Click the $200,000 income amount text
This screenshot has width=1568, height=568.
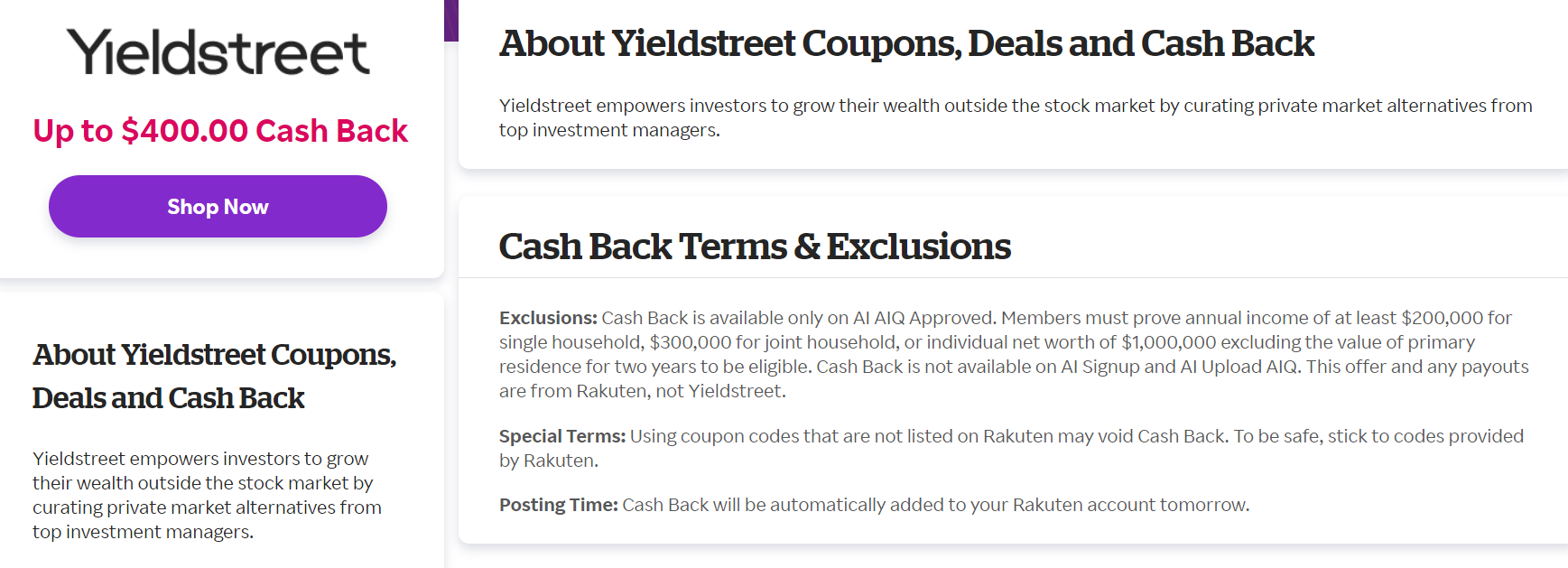tap(1442, 318)
